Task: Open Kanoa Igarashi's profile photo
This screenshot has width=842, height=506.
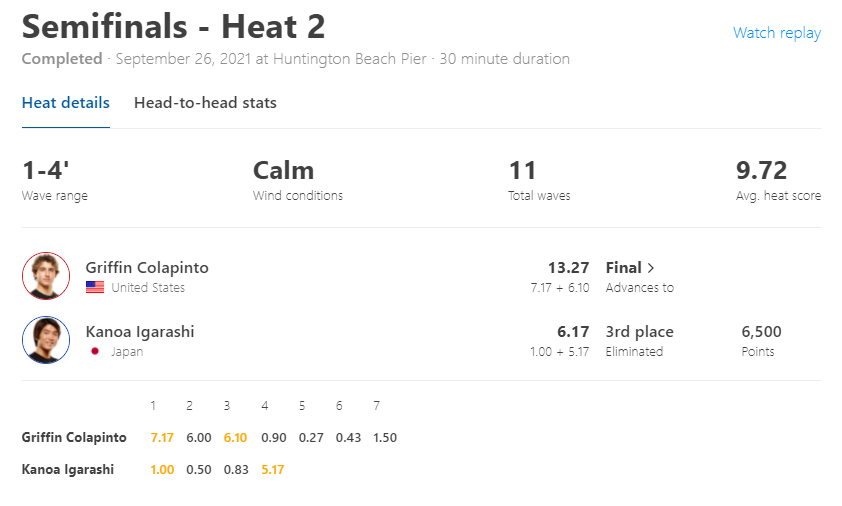Action: click(x=46, y=340)
